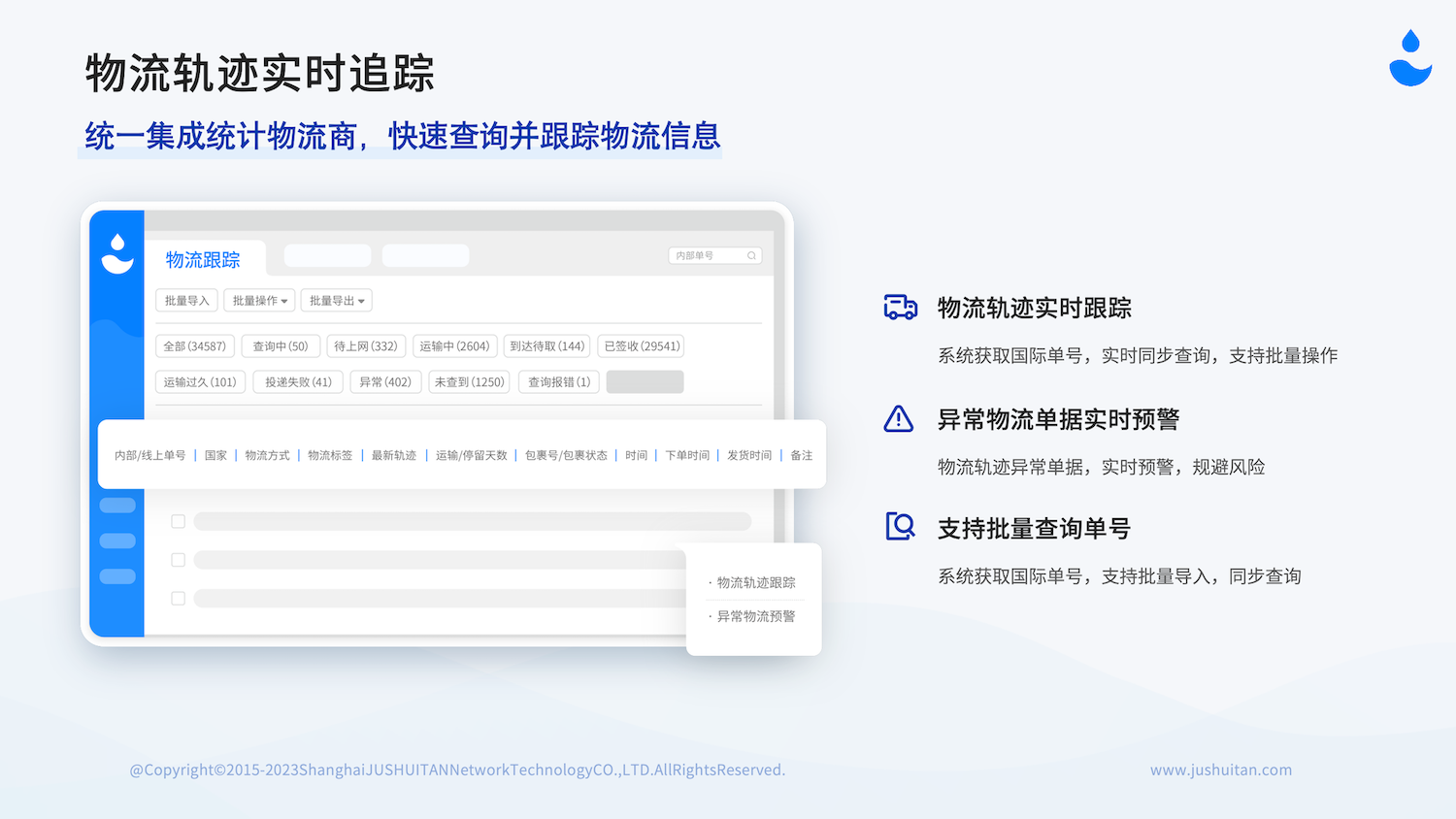The width and height of the screenshot is (1456, 819).
Task: Filter by 运输过久 (101)
Action: click(x=200, y=382)
